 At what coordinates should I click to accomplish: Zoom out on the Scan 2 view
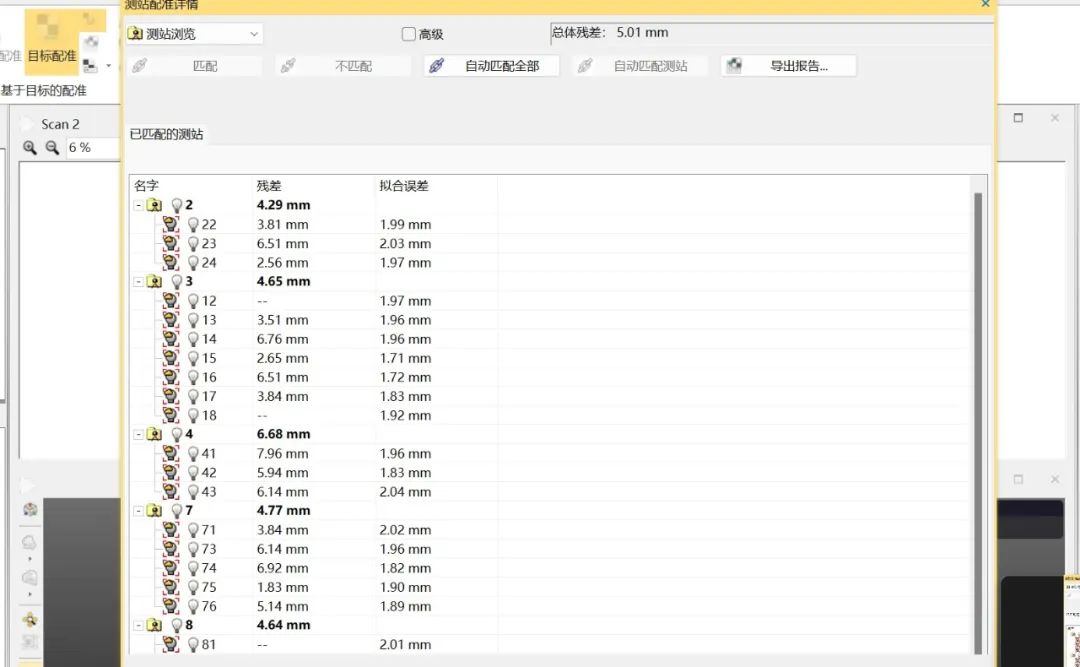point(52,147)
